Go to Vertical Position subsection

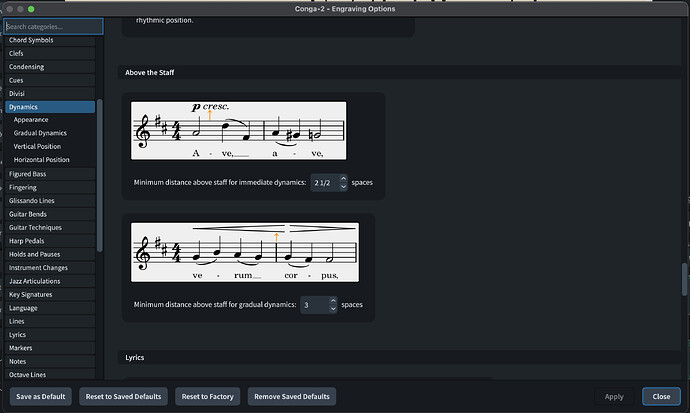click(37, 146)
